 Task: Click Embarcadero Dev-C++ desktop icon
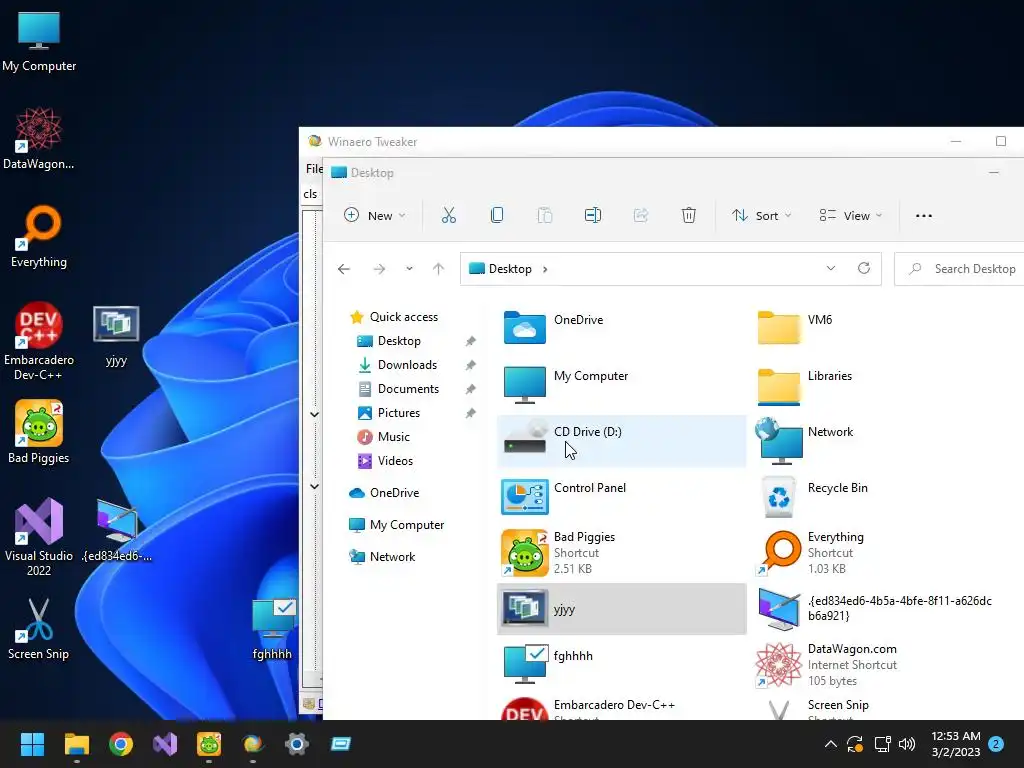click(39, 341)
